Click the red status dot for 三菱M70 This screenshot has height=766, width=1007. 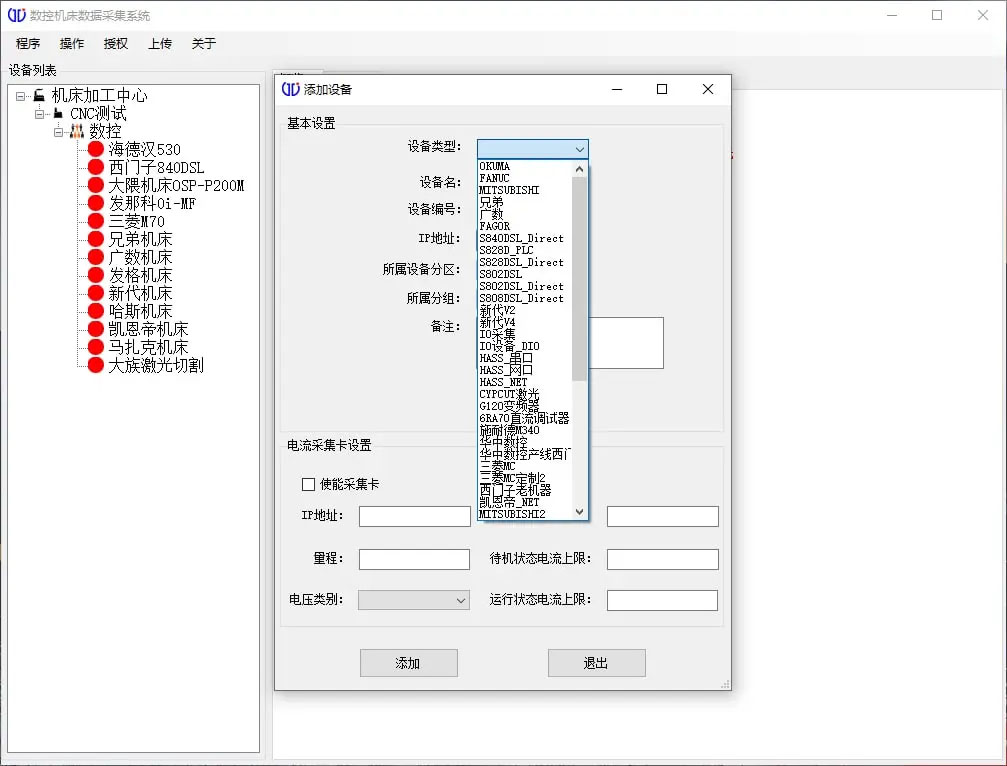pyautogui.click(x=96, y=221)
